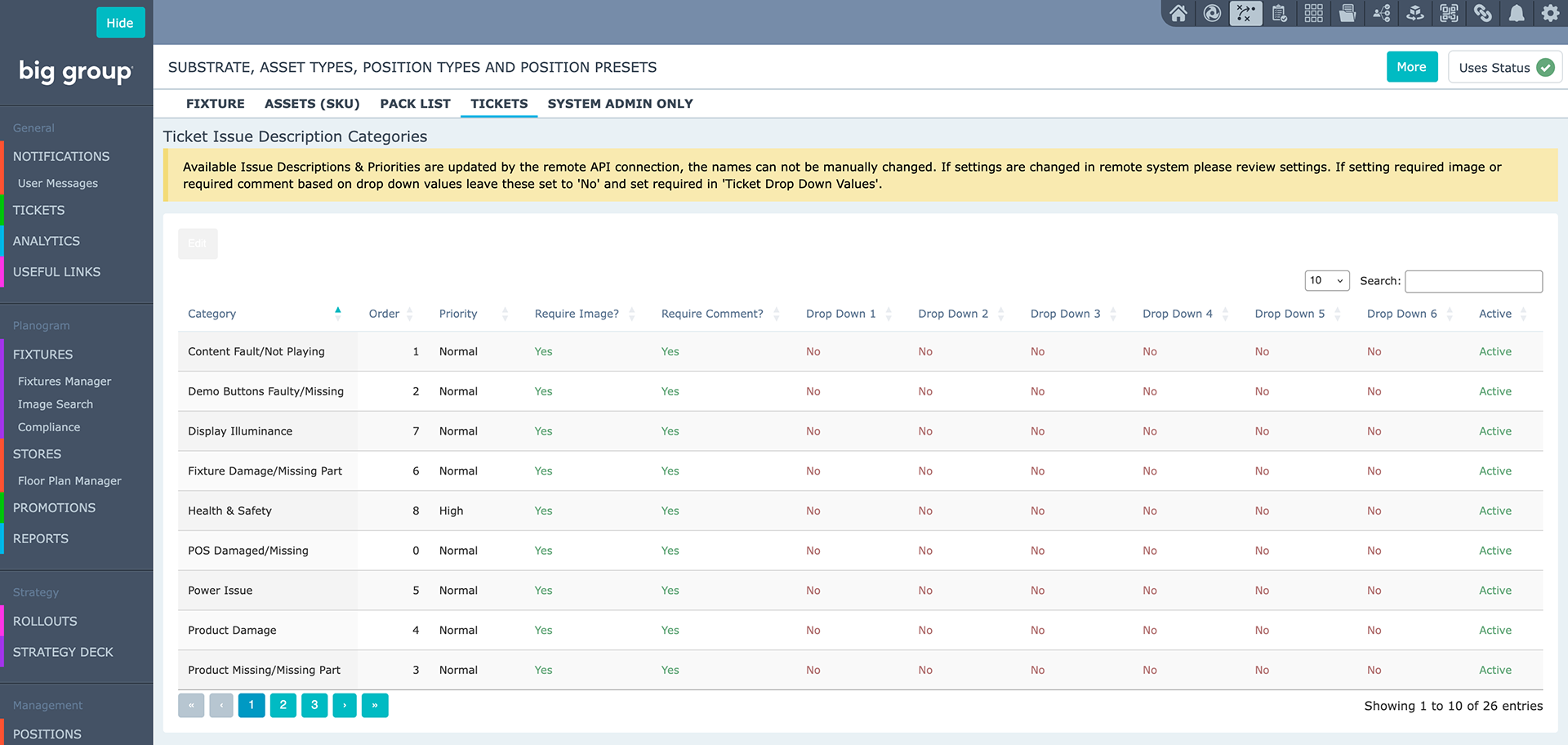
Task: Toggle the Uses Status green checkmark
Action: (1545, 68)
